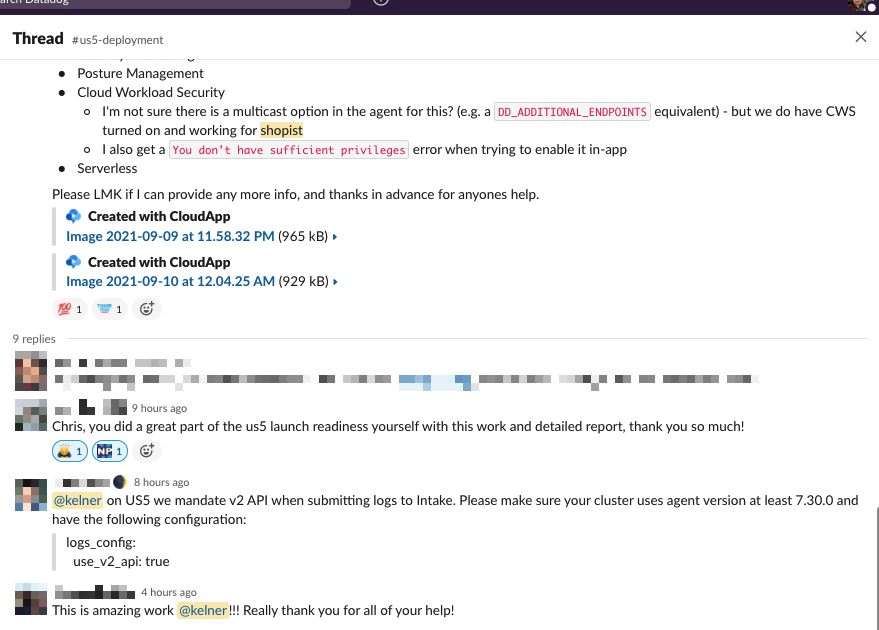Open the #us5-deployment channel name
Screen dimensions: 879x630
pos(117,40)
